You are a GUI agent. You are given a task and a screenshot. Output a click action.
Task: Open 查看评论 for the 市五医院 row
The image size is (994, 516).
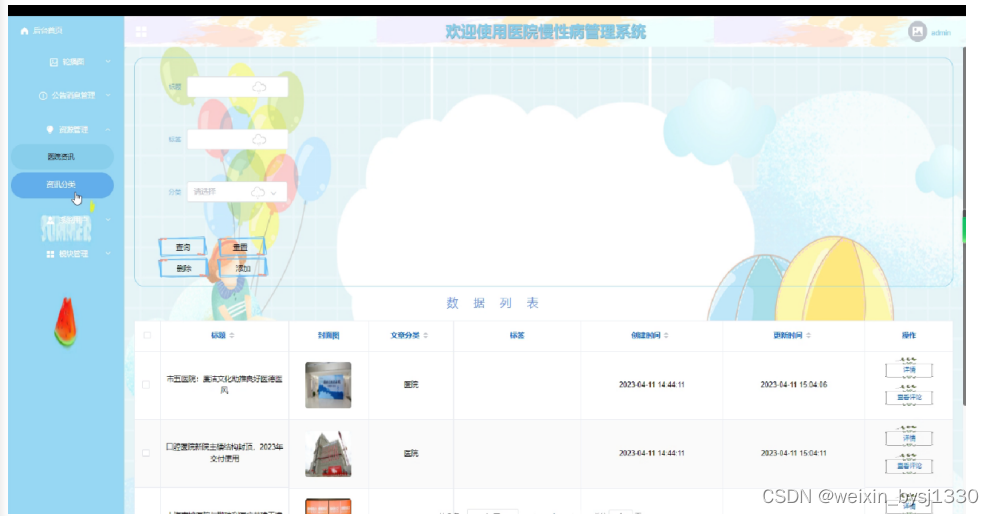(909, 397)
